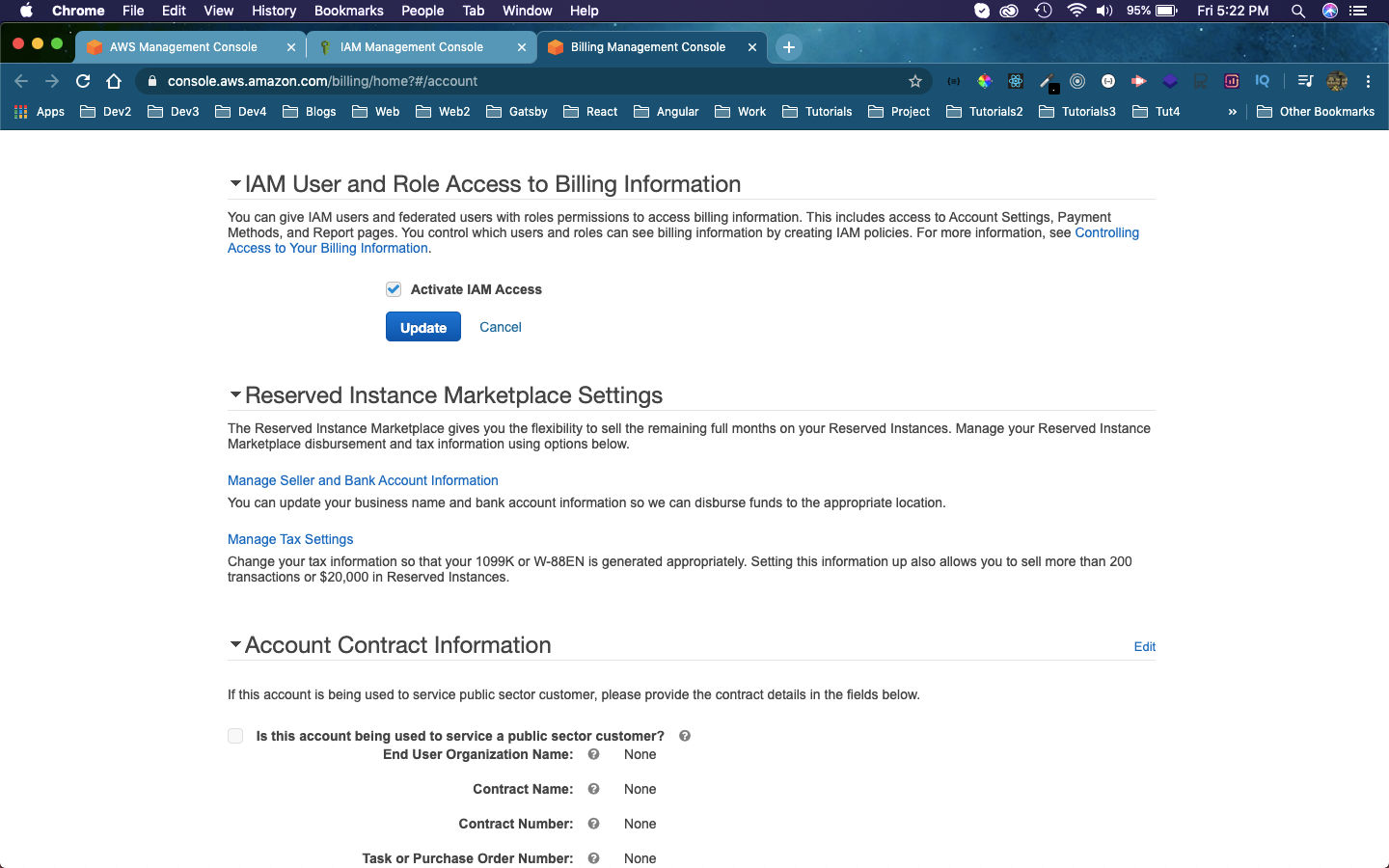Open the Bookmarks menu

(x=349, y=11)
